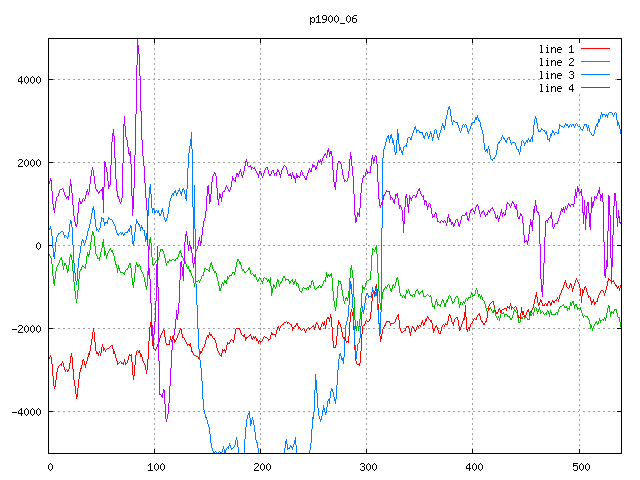Click the x-axis tick label 100
The image size is (640, 480).
coord(155,466)
